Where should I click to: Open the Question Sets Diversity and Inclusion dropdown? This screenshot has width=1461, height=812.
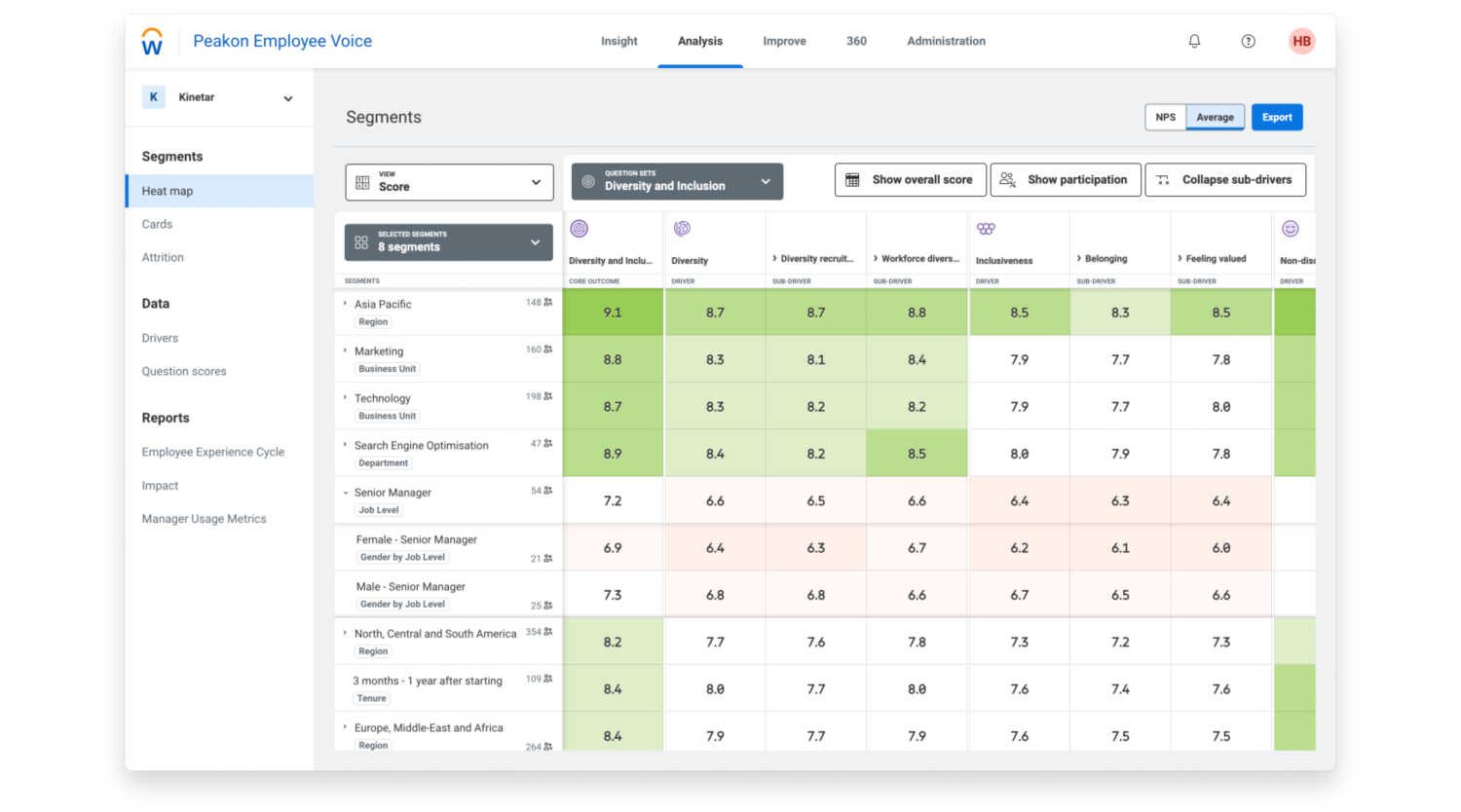pos(677,181)
